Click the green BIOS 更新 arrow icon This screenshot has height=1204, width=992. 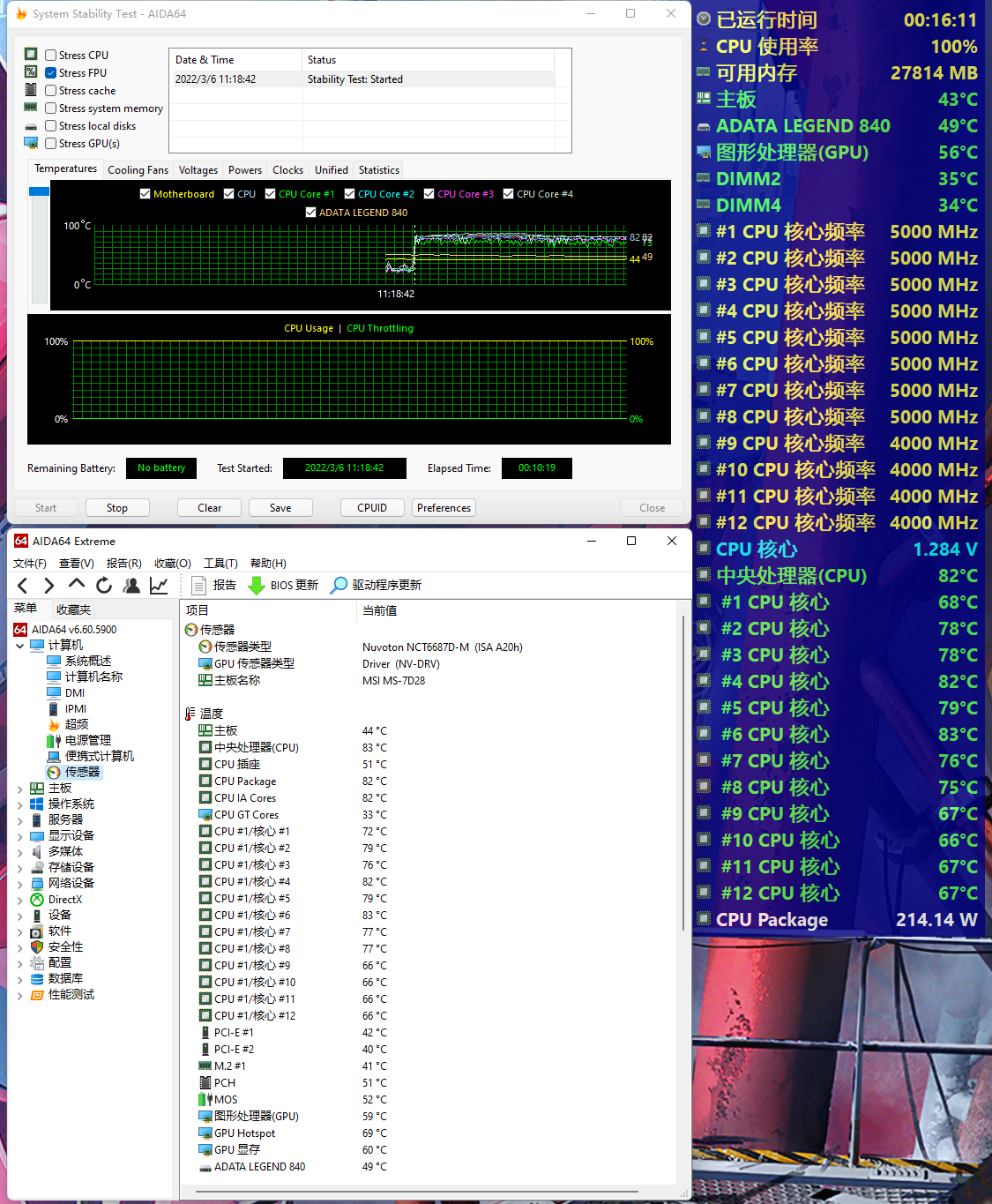(257, 586)
